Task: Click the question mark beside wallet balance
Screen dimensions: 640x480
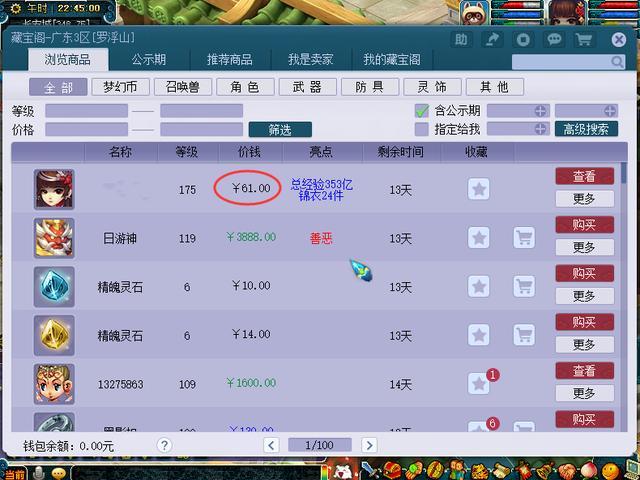Action: [x=164, y=445]
